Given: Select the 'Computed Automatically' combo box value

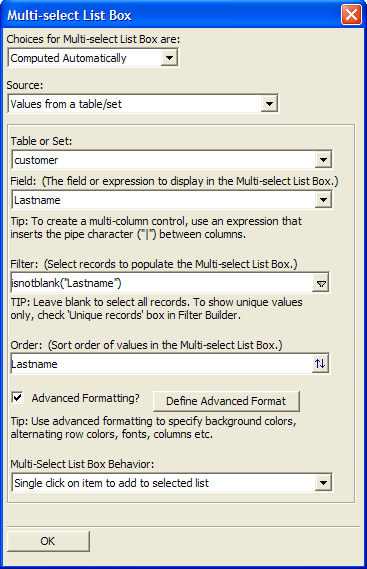Looking at the screenshot, I should point(69,58).
